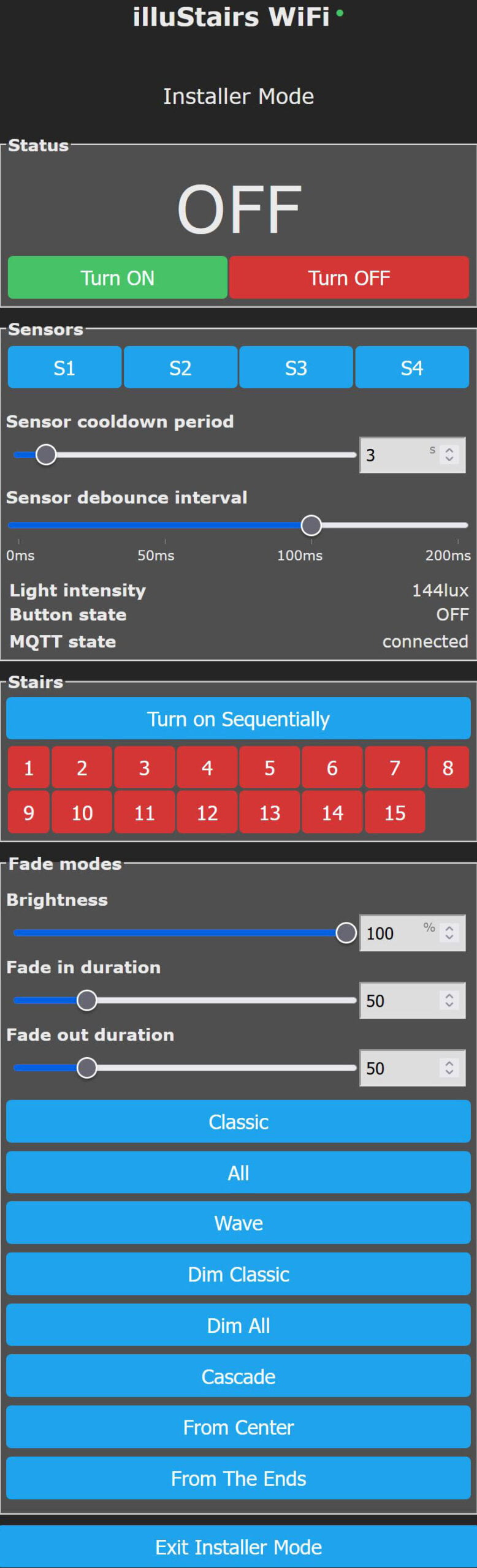Screen dimensions: 477x1568
Task: Click the cooldown period number field
Action: [395, 455]
